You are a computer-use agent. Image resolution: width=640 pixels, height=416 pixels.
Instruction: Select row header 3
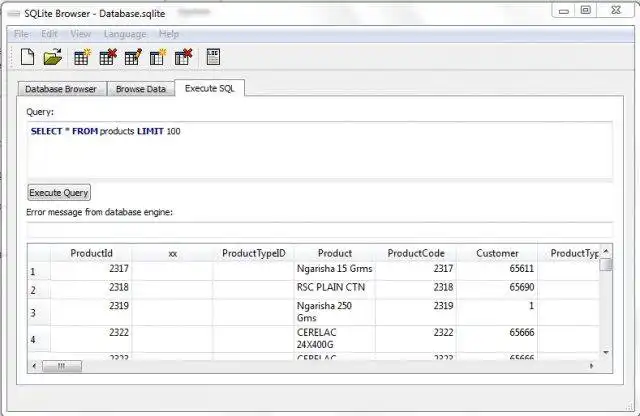(x=39, y=312)
